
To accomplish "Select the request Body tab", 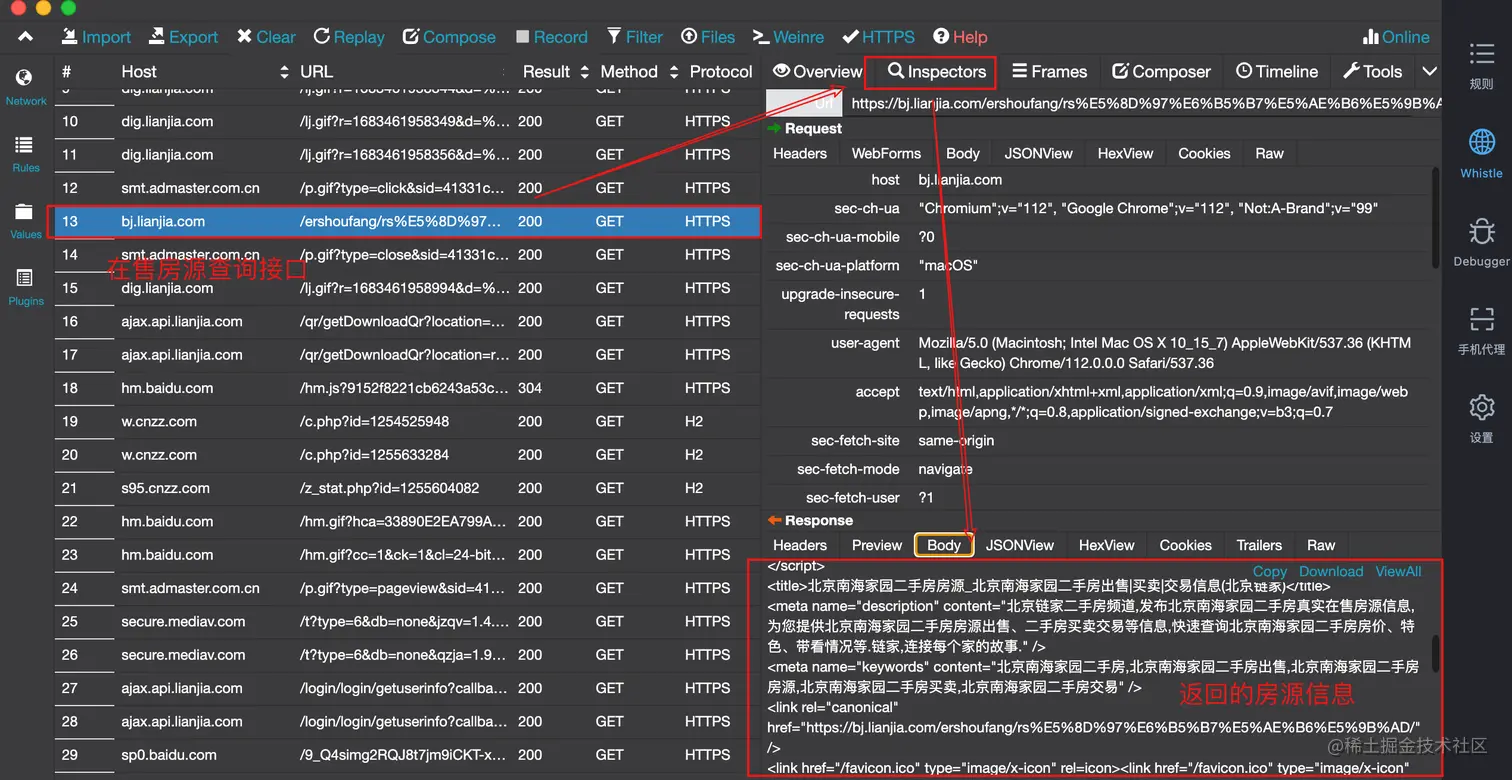I will pos(963,153).
